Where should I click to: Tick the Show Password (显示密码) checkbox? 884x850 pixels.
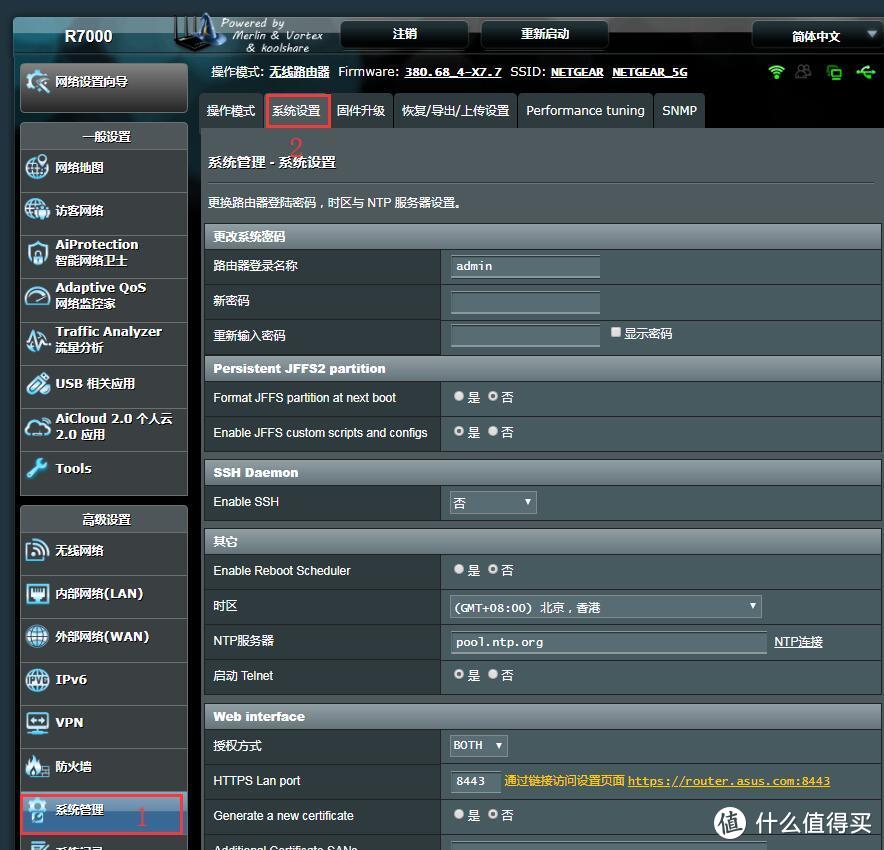pos(616,333)
